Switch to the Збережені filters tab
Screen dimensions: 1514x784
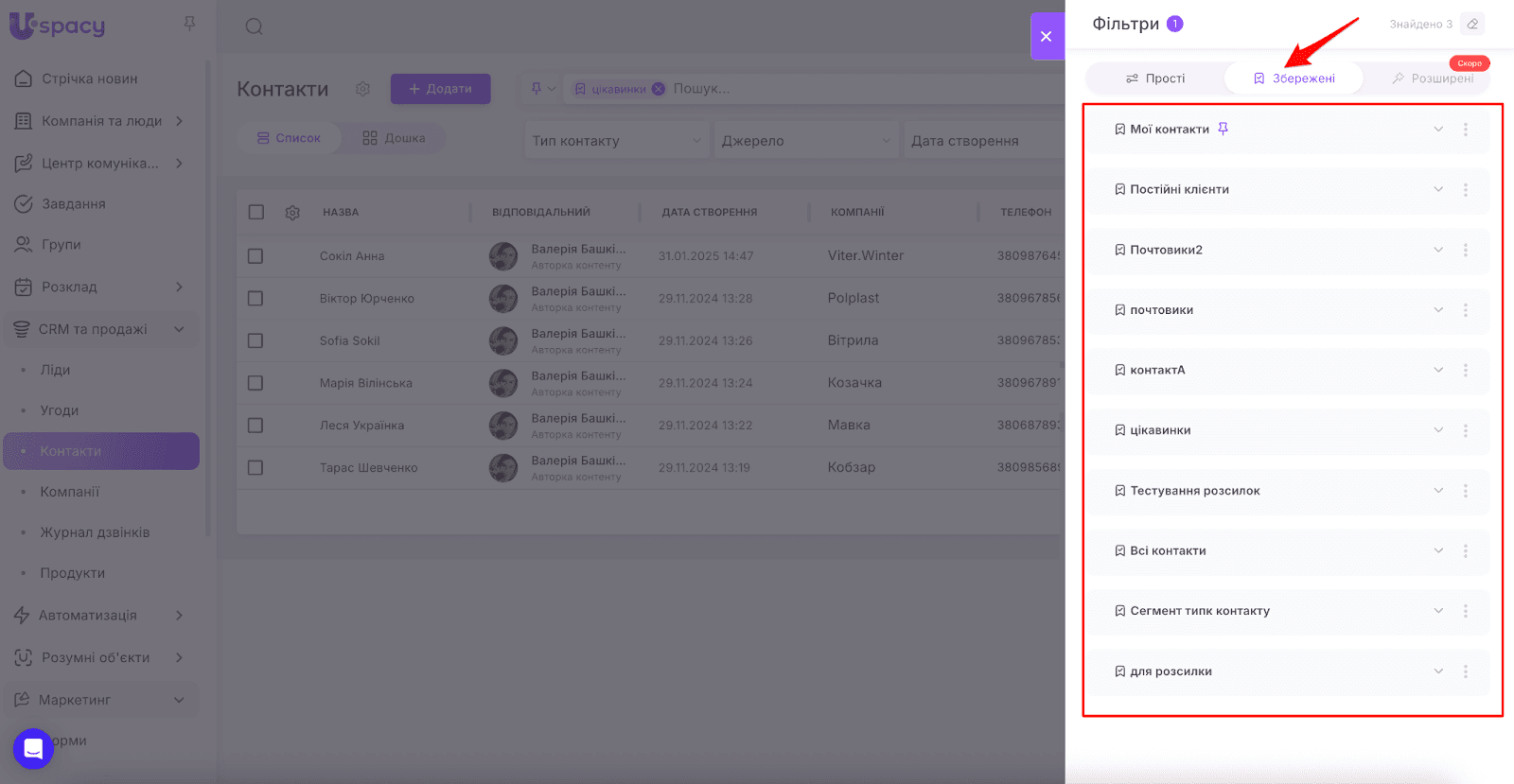pos(1294,78)
